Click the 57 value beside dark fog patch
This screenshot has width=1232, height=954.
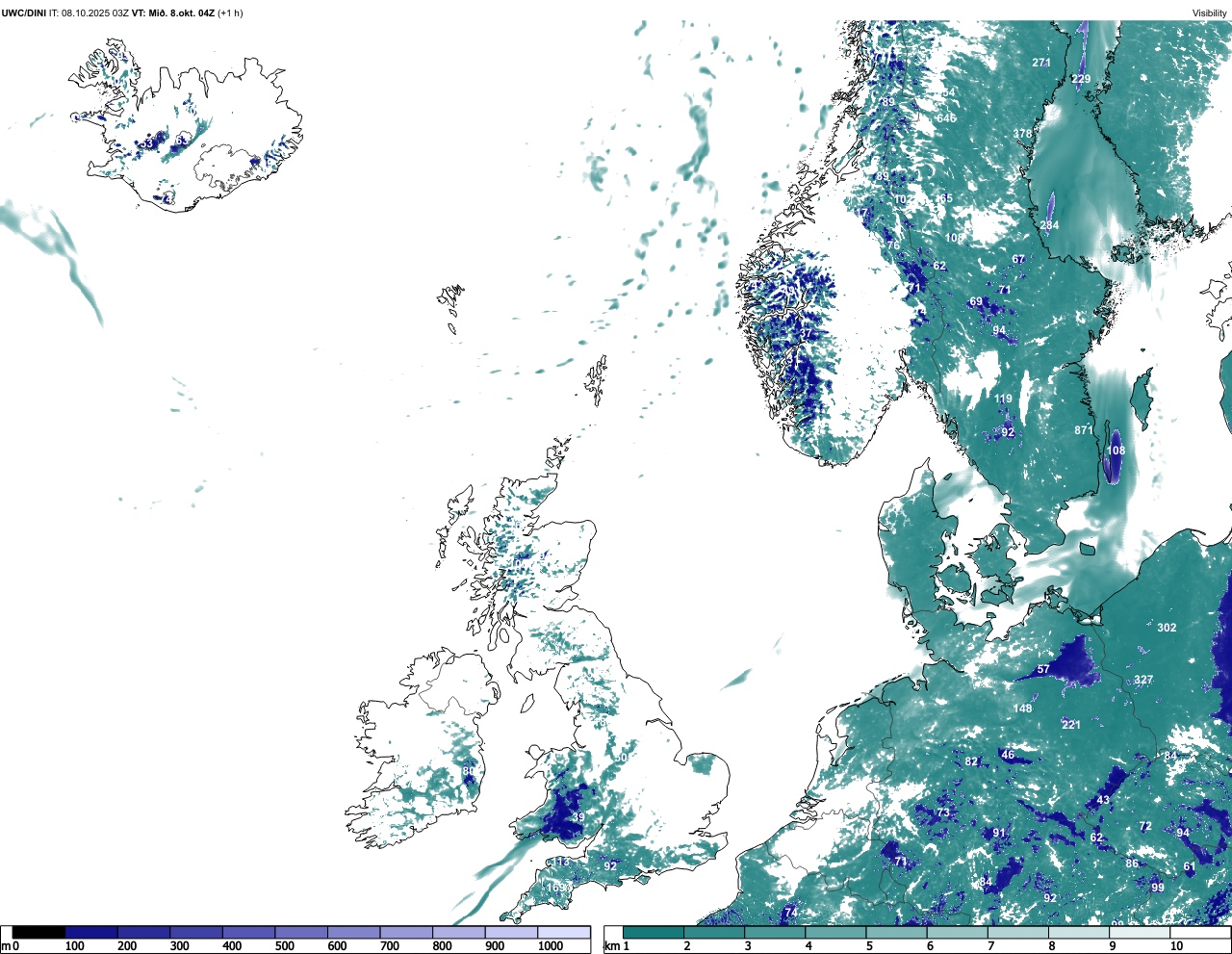tap(1043, 669)
